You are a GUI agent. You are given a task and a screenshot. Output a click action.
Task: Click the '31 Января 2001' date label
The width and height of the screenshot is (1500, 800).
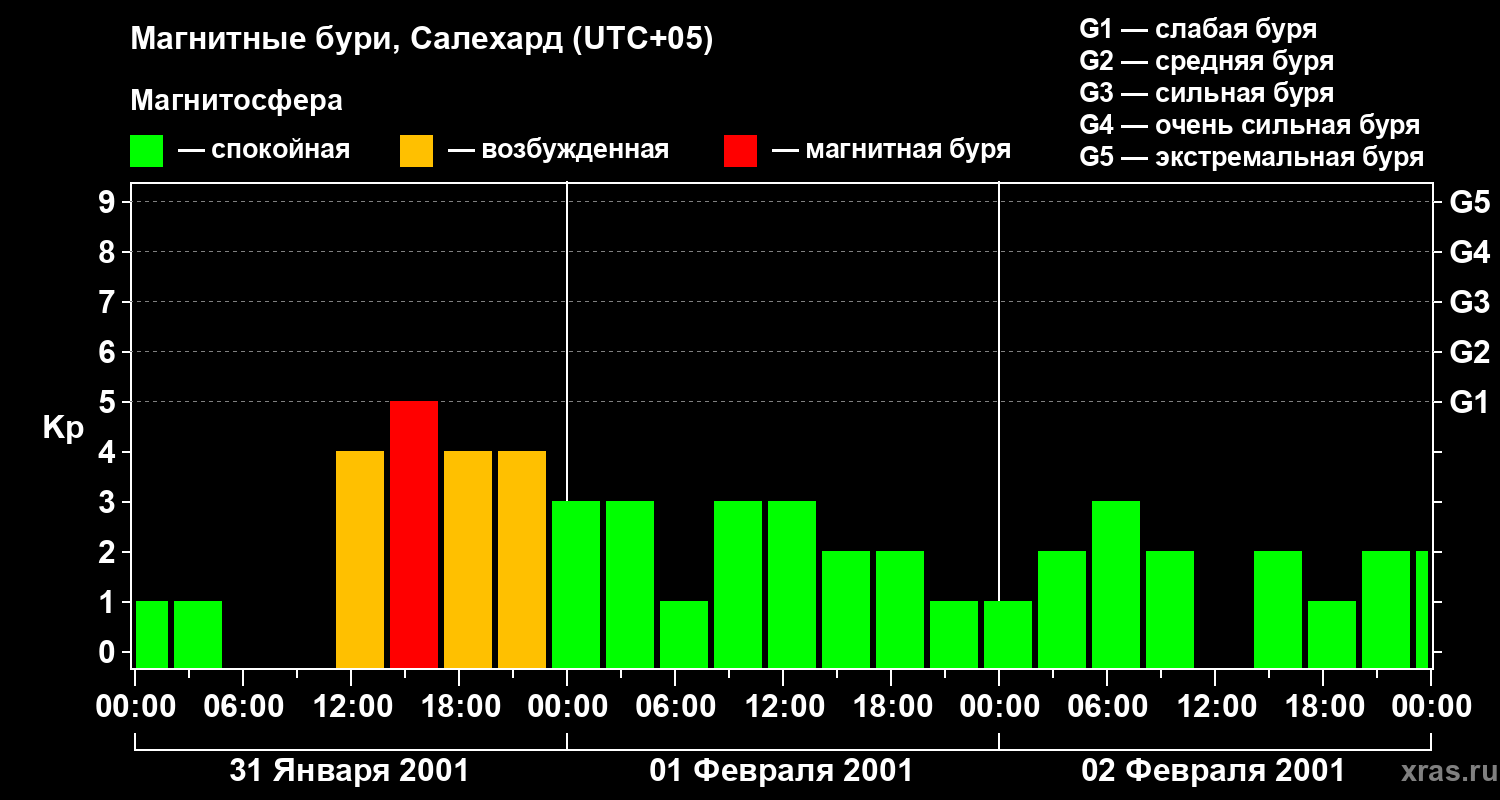(x=349, y=771)
